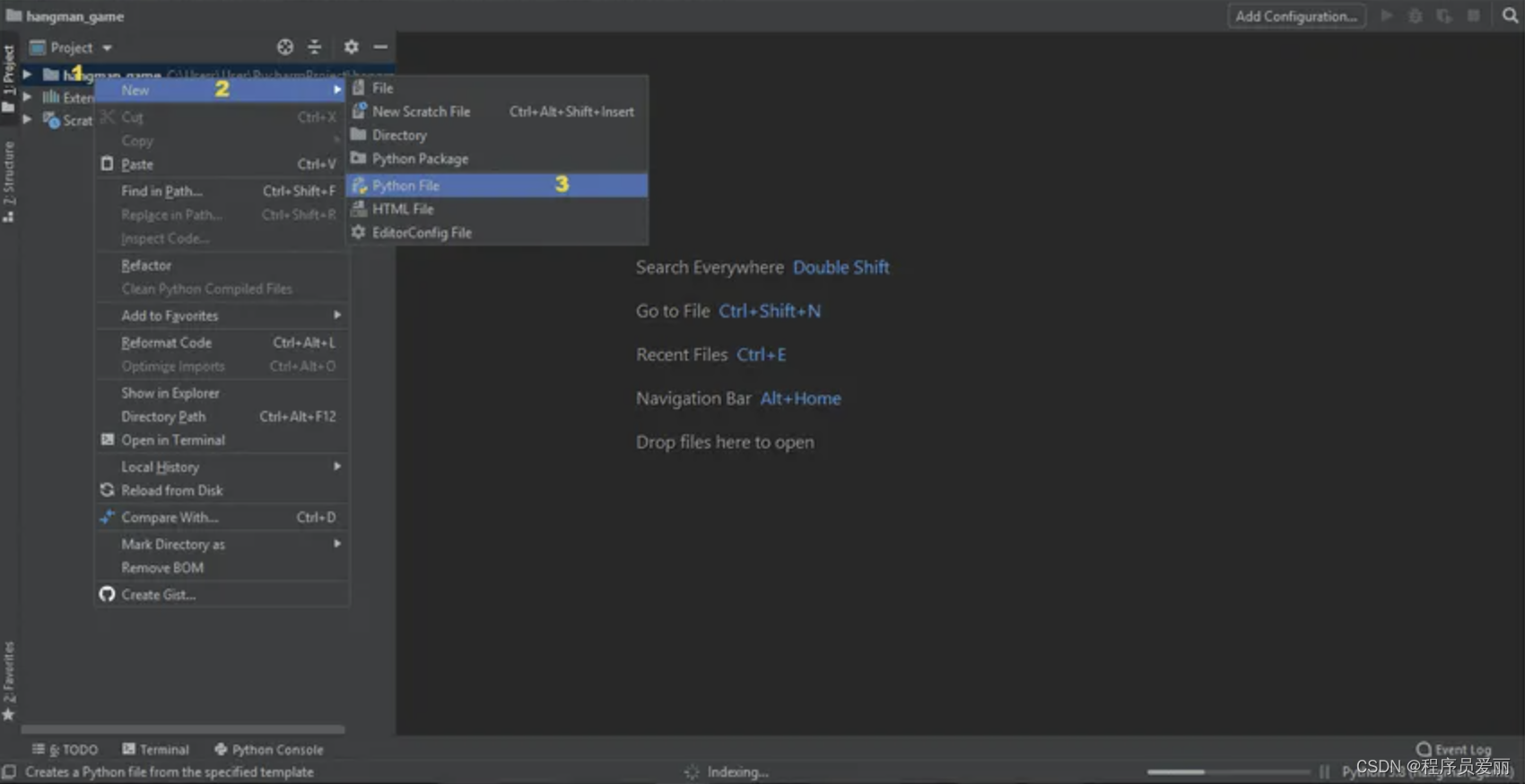Screen dimensions: 1525x784
Task: Hide the Project panel with minus icon
Action: click(x=380, y=47)
